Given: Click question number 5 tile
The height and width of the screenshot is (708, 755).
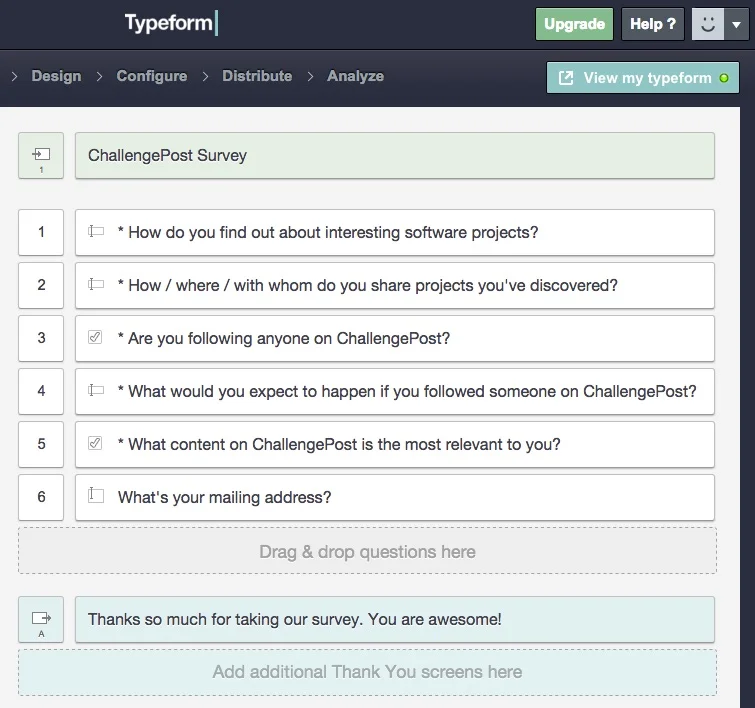Looking at the screenshot, I should [41, 444].
